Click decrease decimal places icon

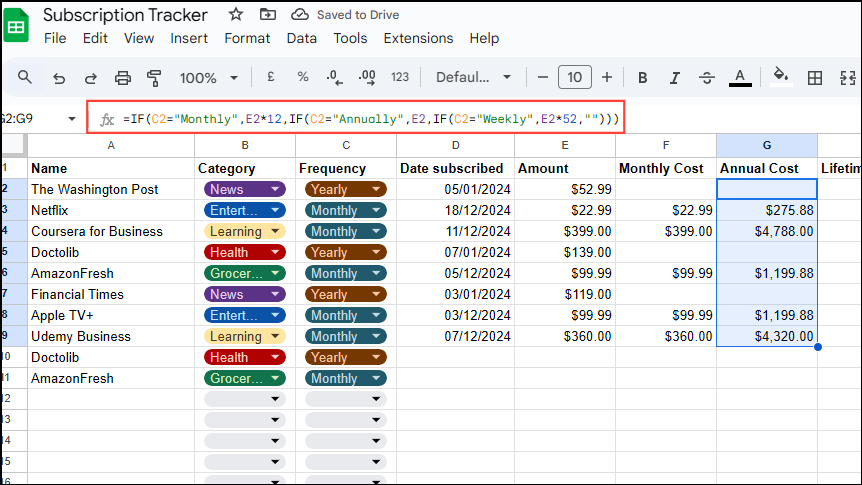pos(334,78)
